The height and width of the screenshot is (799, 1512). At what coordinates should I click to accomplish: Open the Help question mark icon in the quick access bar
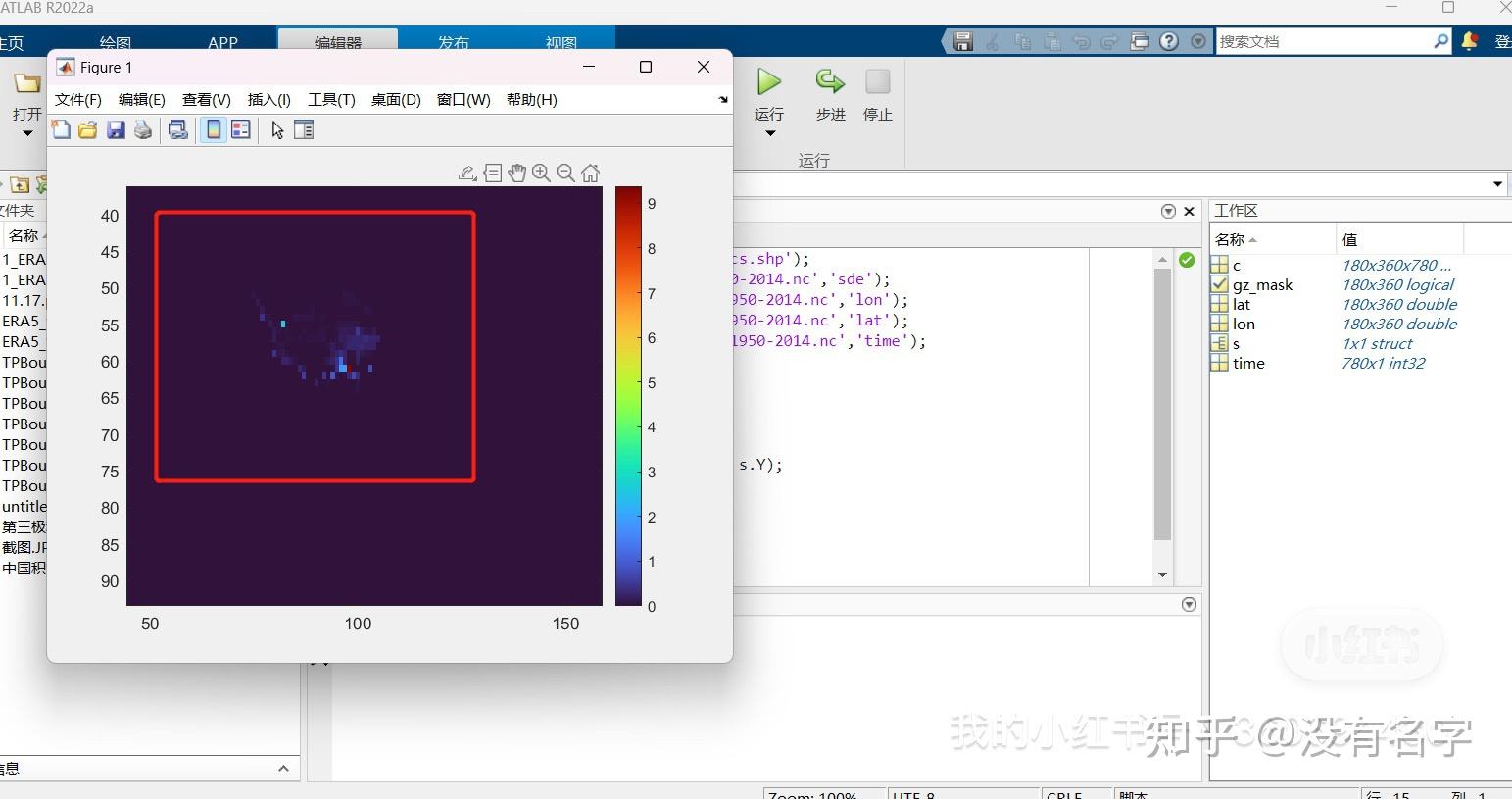(x=1168, y=41)
